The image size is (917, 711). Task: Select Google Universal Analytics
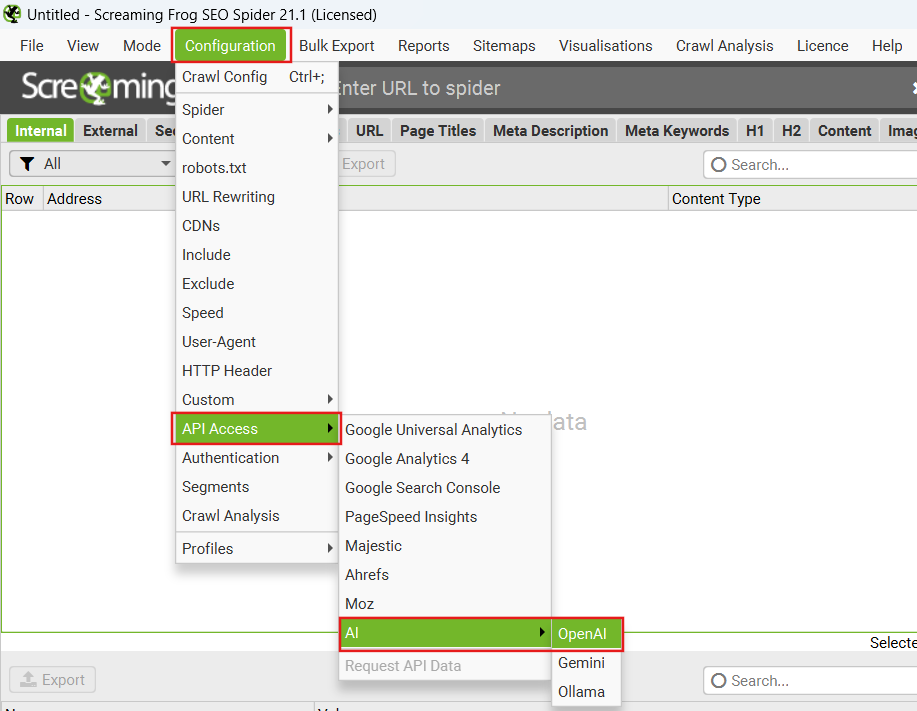(x=445, y=430)
